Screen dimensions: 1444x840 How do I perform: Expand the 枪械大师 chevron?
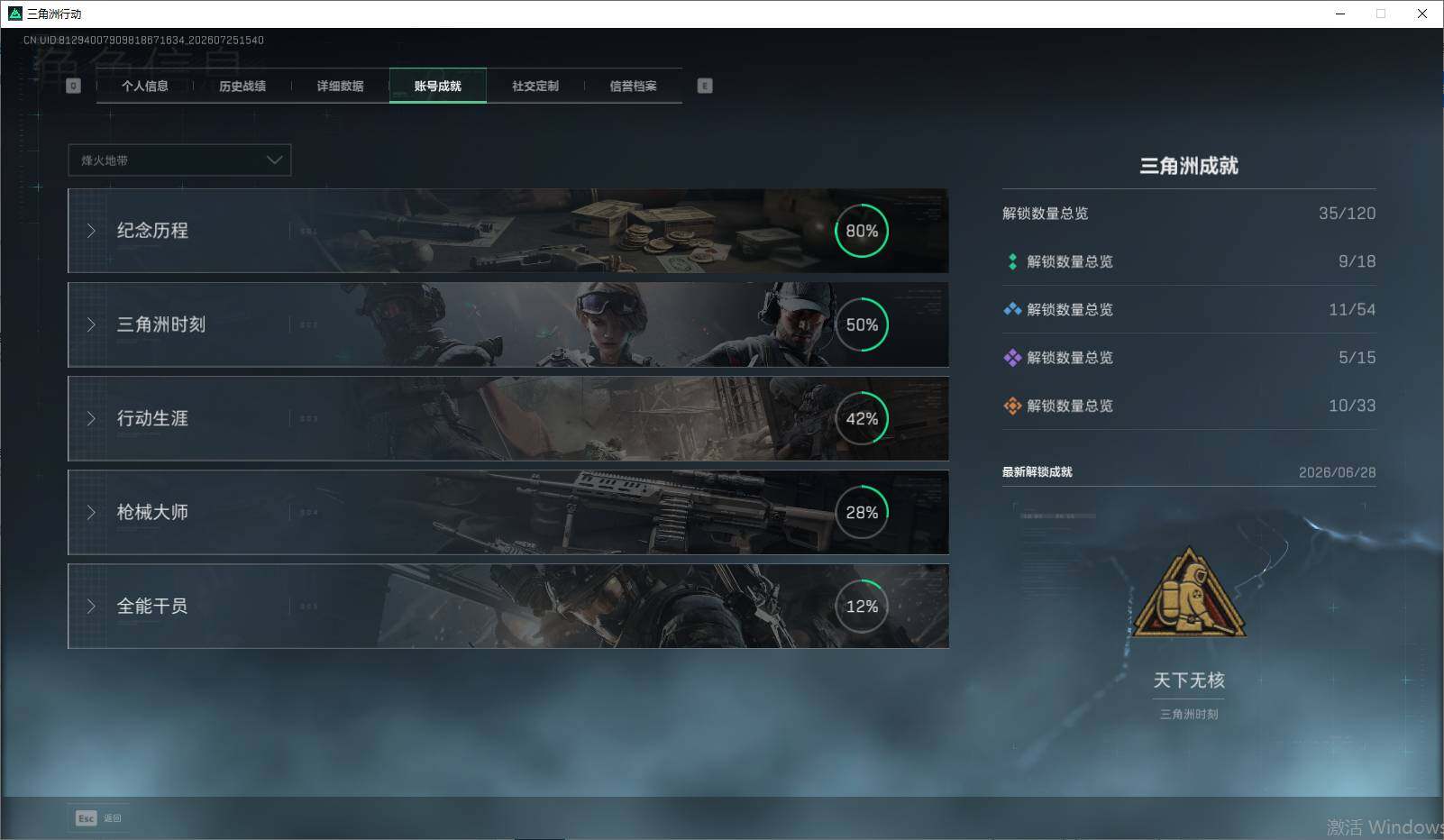click(91, 512)
